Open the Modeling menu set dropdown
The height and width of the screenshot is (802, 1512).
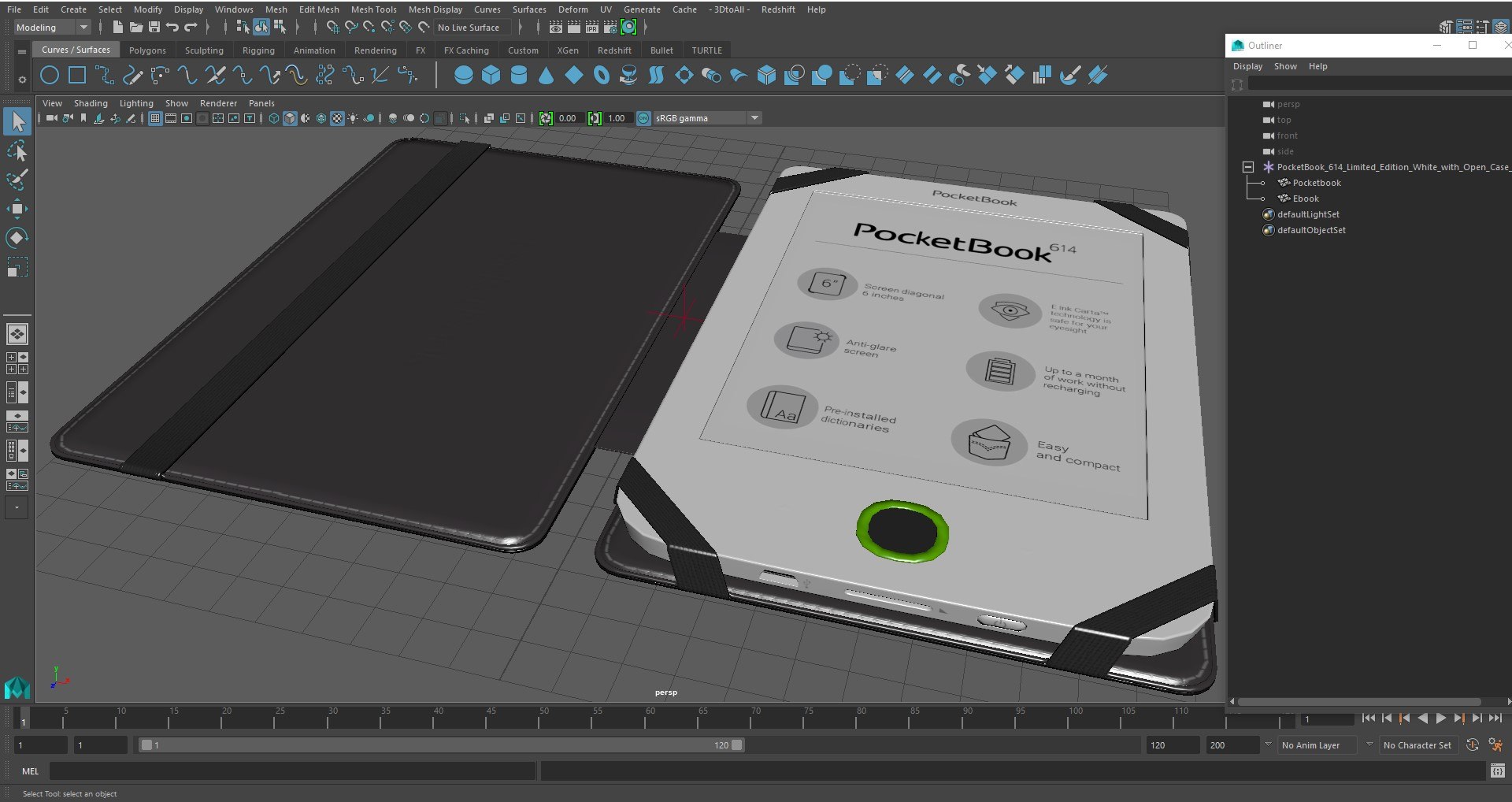tap(52, 28)
